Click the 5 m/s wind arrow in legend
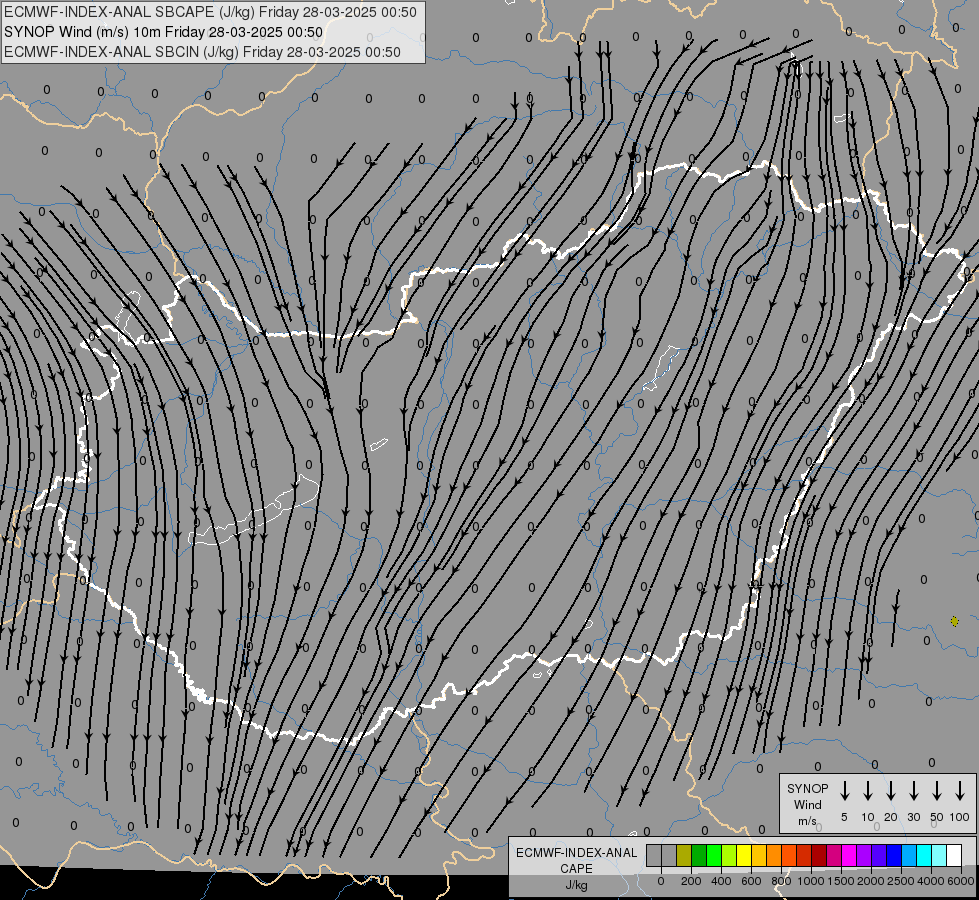 844,791
